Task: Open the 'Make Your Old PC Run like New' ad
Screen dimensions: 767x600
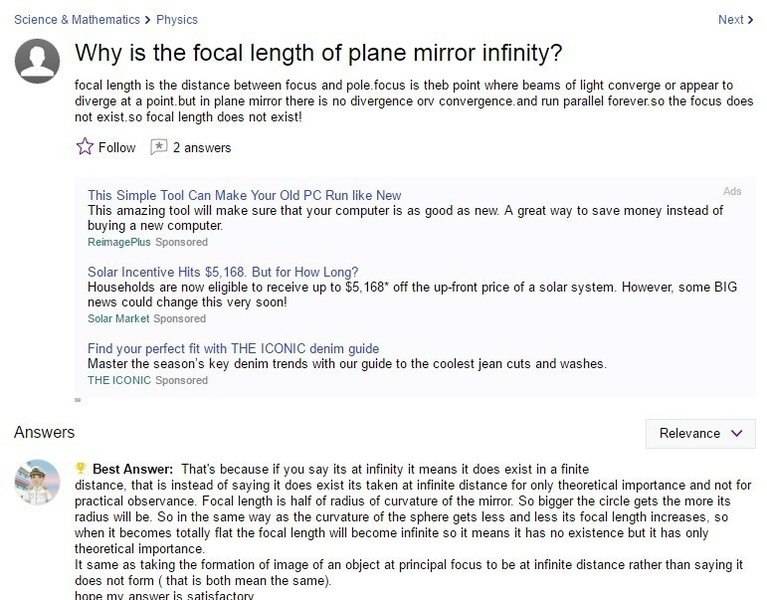Action: pyautogui.click(x=244, y=195)
